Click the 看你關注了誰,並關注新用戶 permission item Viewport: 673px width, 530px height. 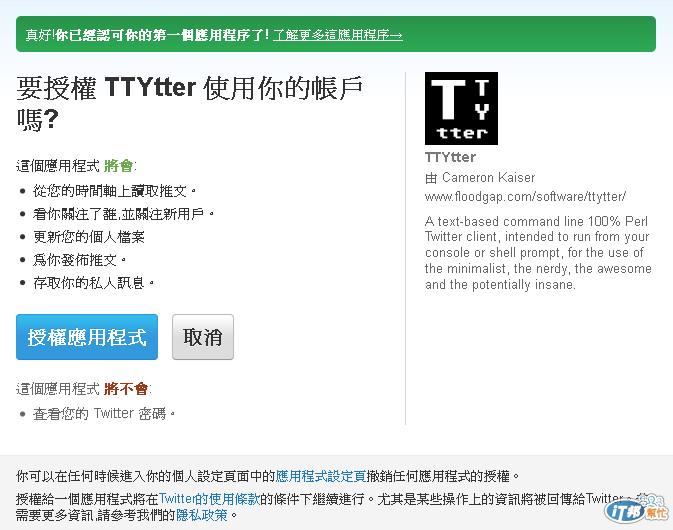pos(123,214)
